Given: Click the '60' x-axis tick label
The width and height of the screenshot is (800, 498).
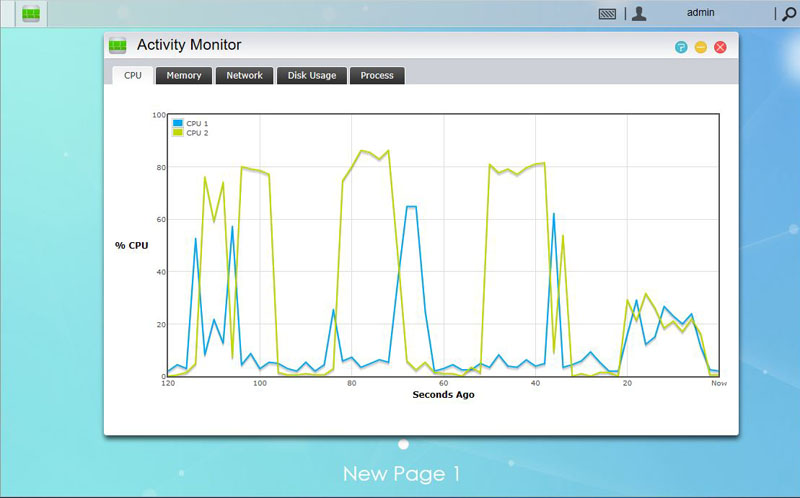Looking at the screenshot, I should 443,383.
